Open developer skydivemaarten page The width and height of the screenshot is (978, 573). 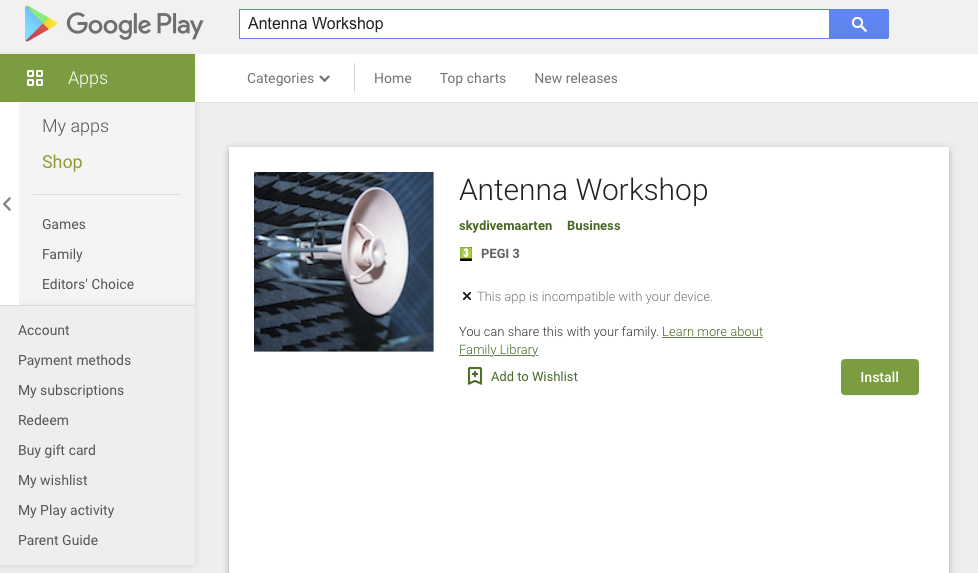(x=505, y=226)
